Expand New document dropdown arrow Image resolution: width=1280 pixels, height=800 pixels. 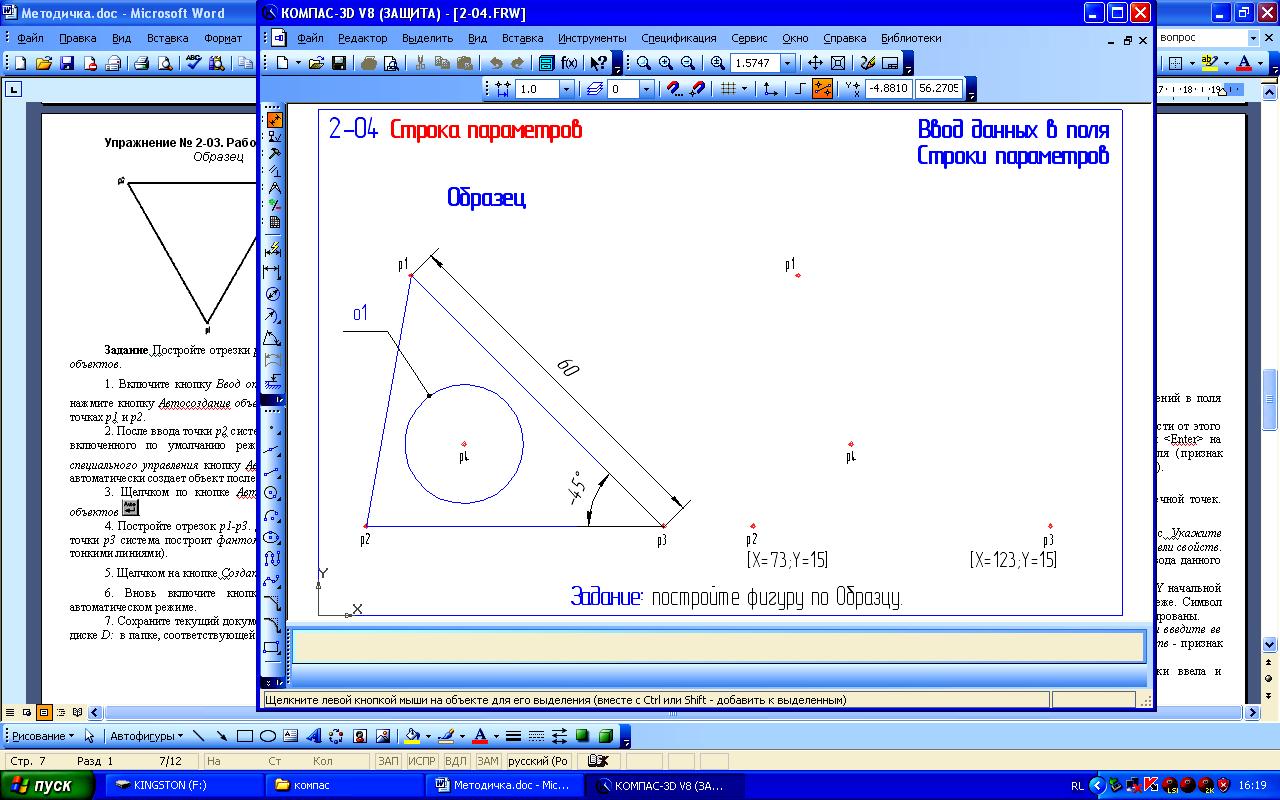[x=298, y=62]
